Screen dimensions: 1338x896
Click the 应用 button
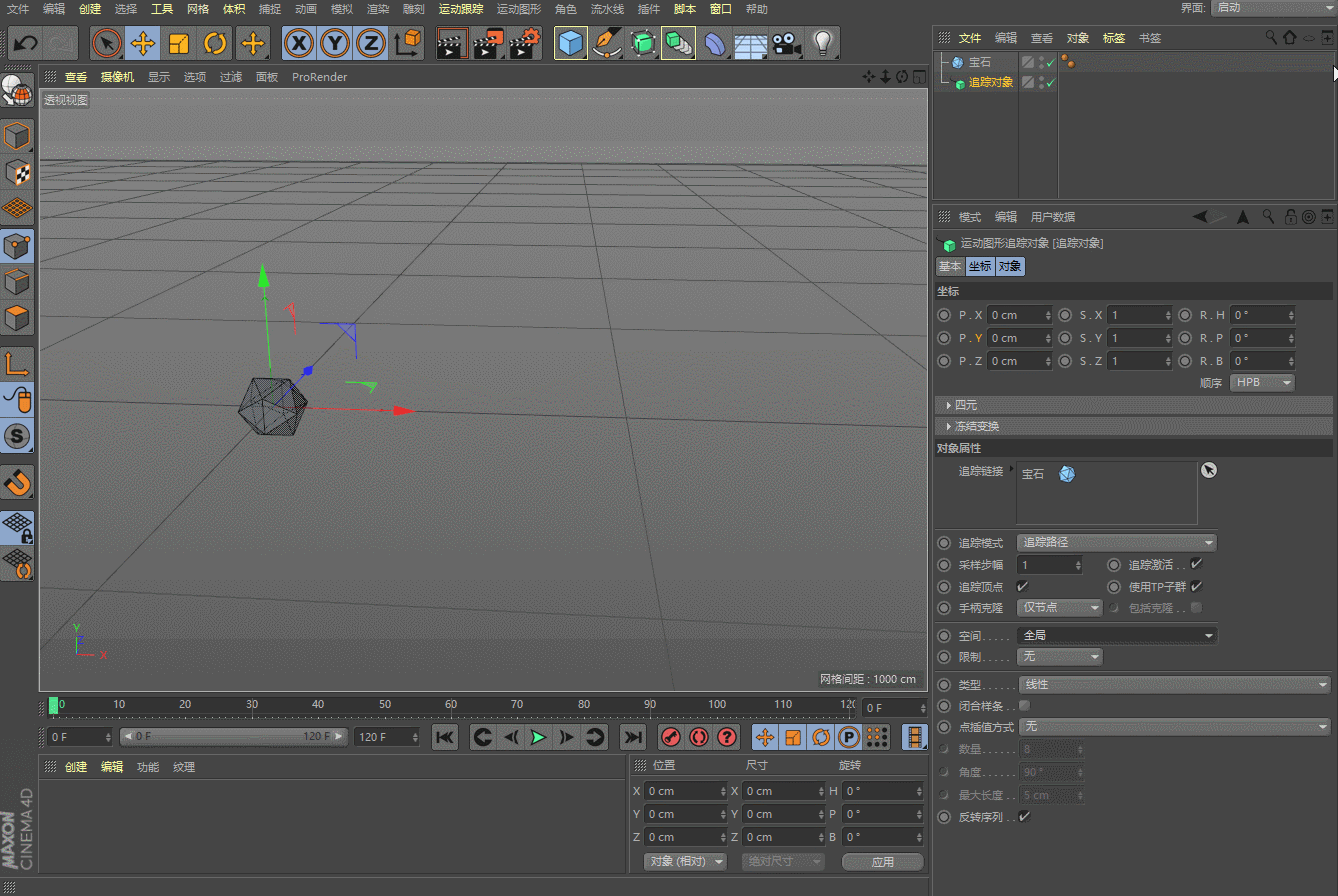882,861
